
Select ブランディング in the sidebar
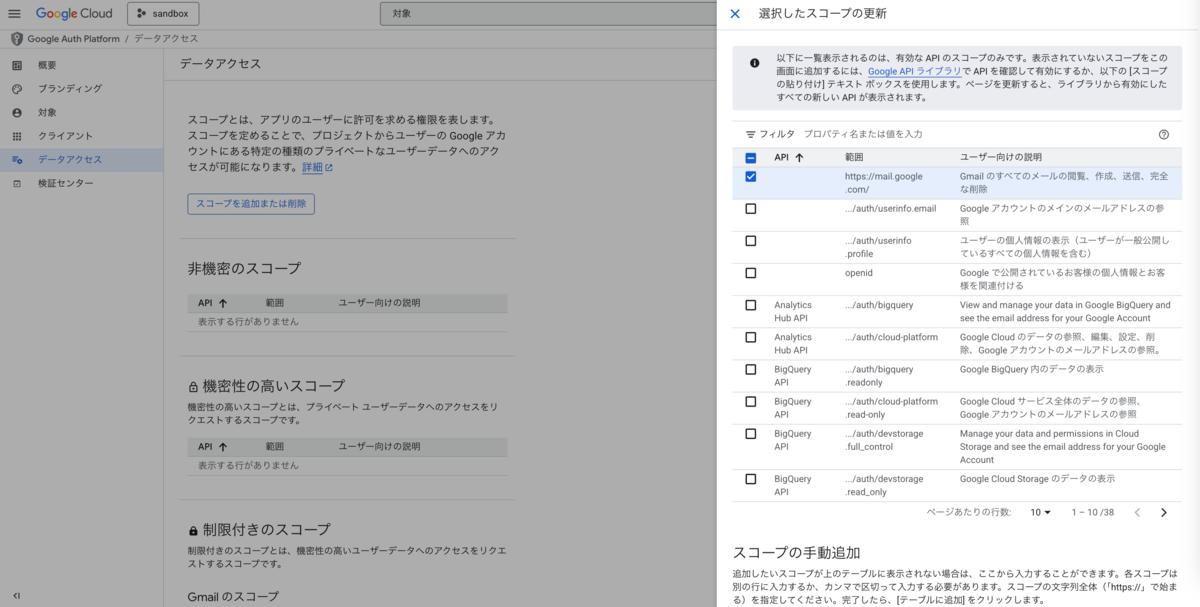[70, 89]
